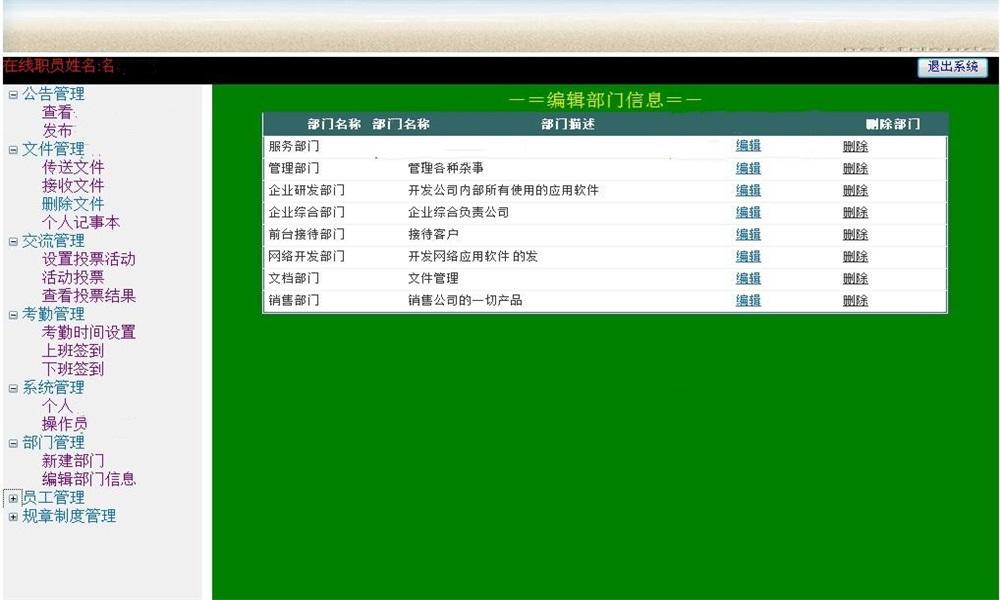1000x600 pixels.
Task: Select the 公告管理 category label
Action: click(54, 94)
